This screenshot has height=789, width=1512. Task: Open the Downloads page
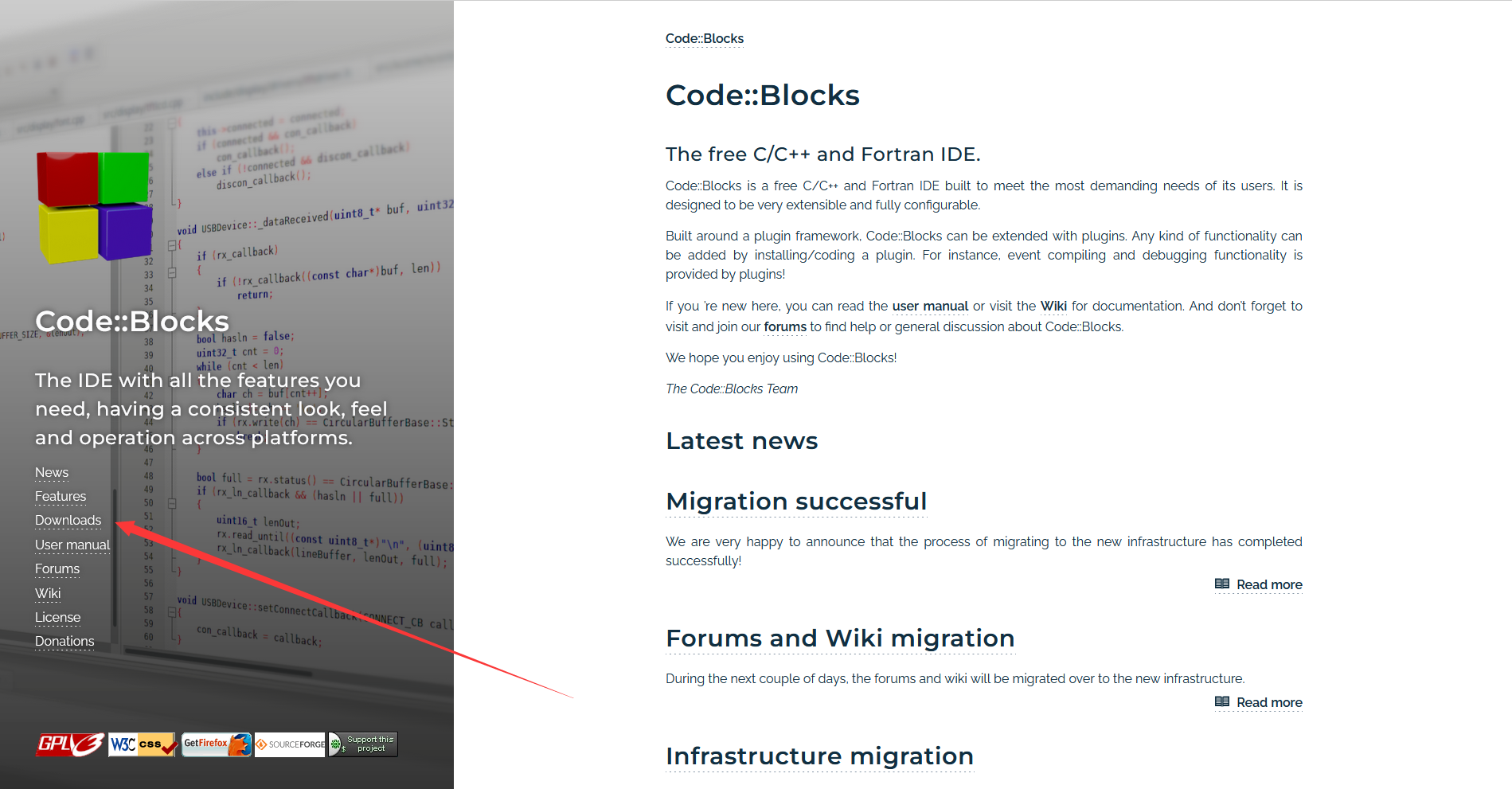coord(68,520)
